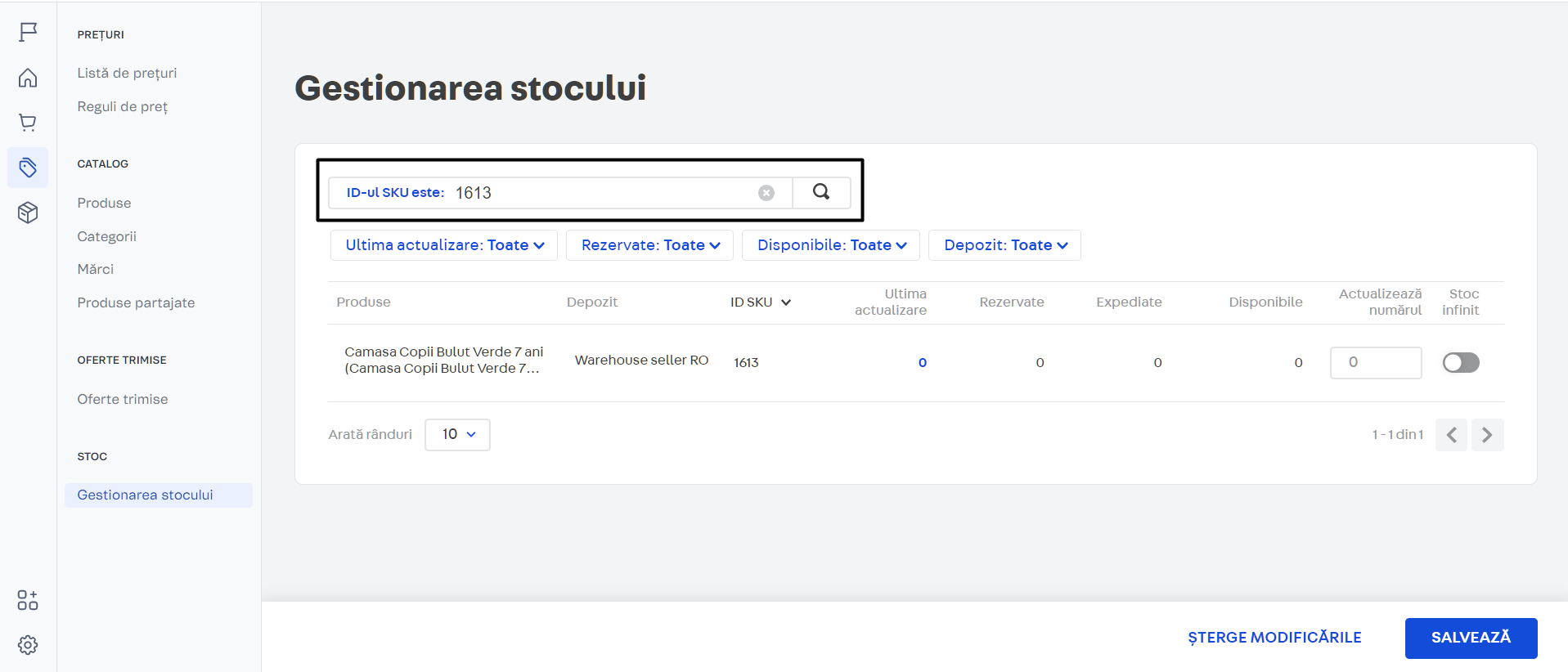Open the home icon in the sidebar

[28, 78]
